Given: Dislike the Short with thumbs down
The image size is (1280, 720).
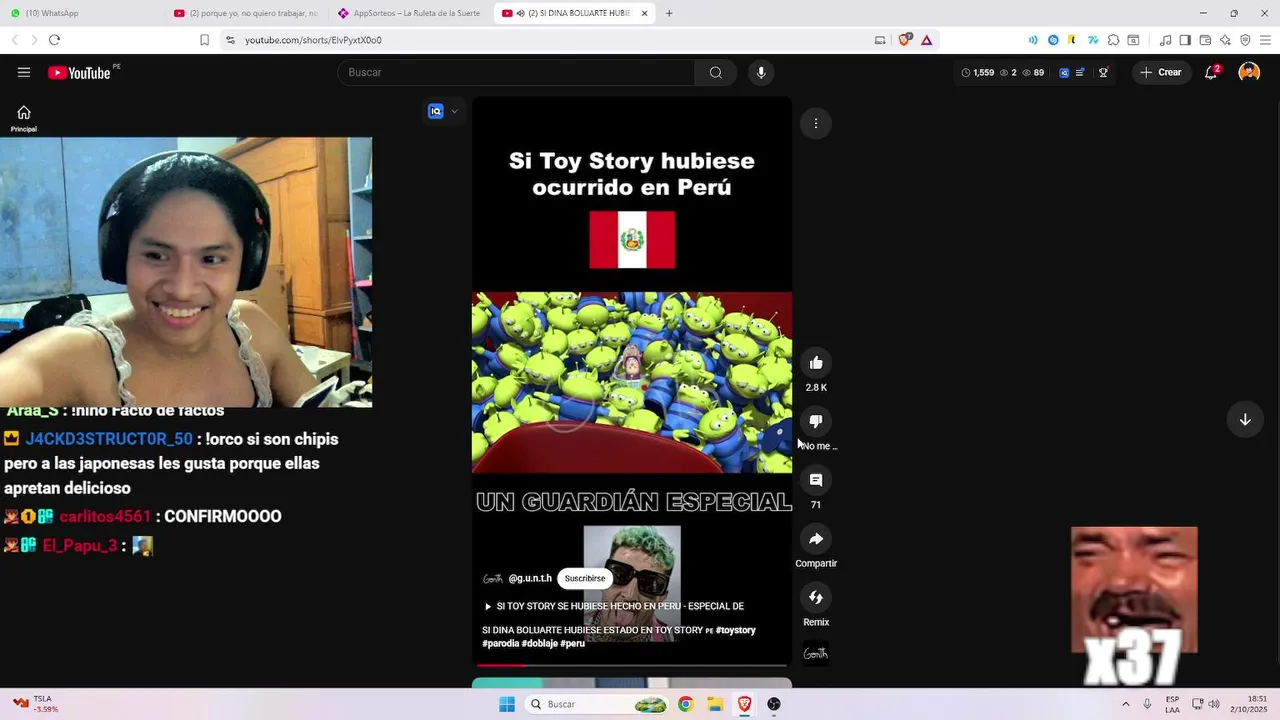Looking at the screenshot, I should pos(816,422).
